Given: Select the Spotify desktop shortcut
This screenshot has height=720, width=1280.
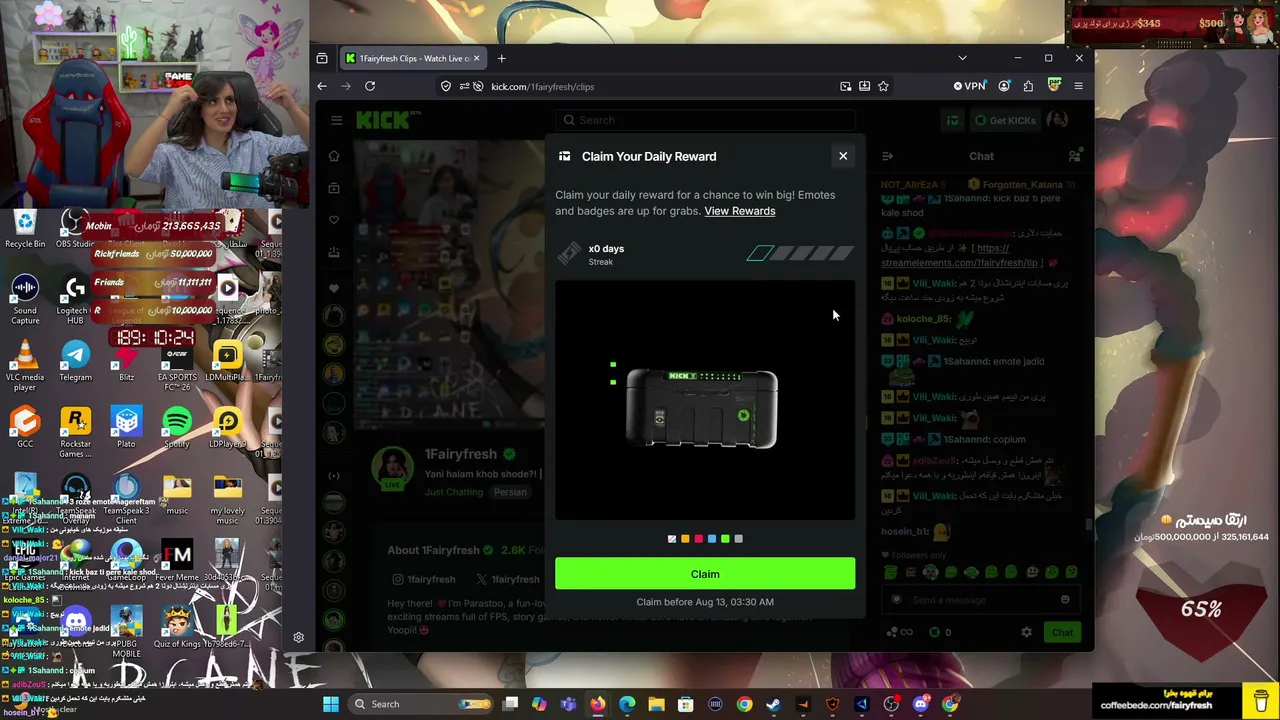Looking at the screenshot, I should 177,428.
